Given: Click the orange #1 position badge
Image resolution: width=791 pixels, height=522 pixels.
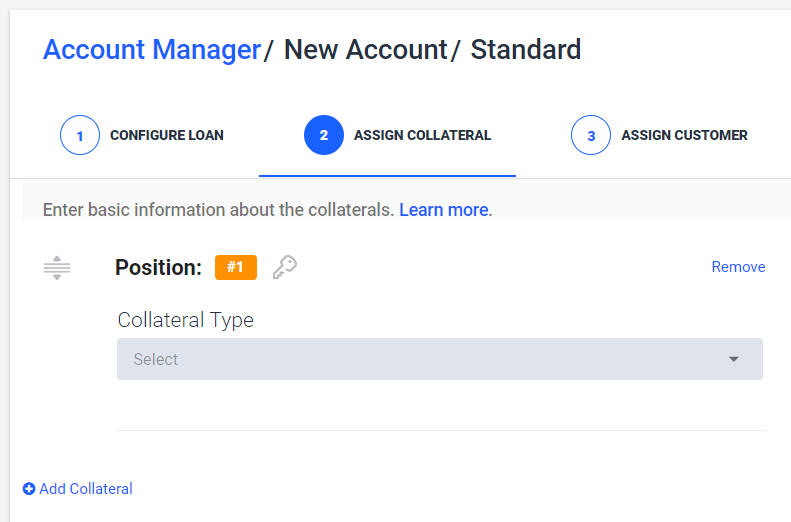Looking at the screenshot, I should click(236, 267).
